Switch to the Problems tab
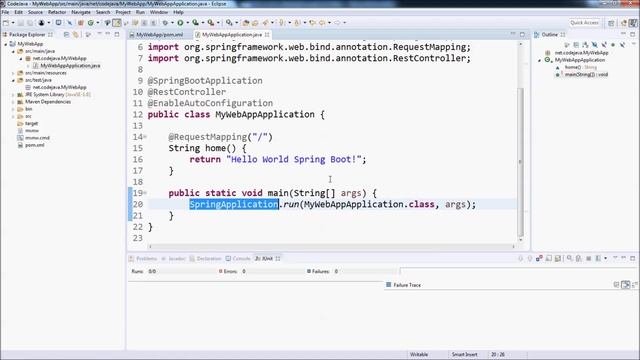 pyautogui.click(x=143, y=258)
